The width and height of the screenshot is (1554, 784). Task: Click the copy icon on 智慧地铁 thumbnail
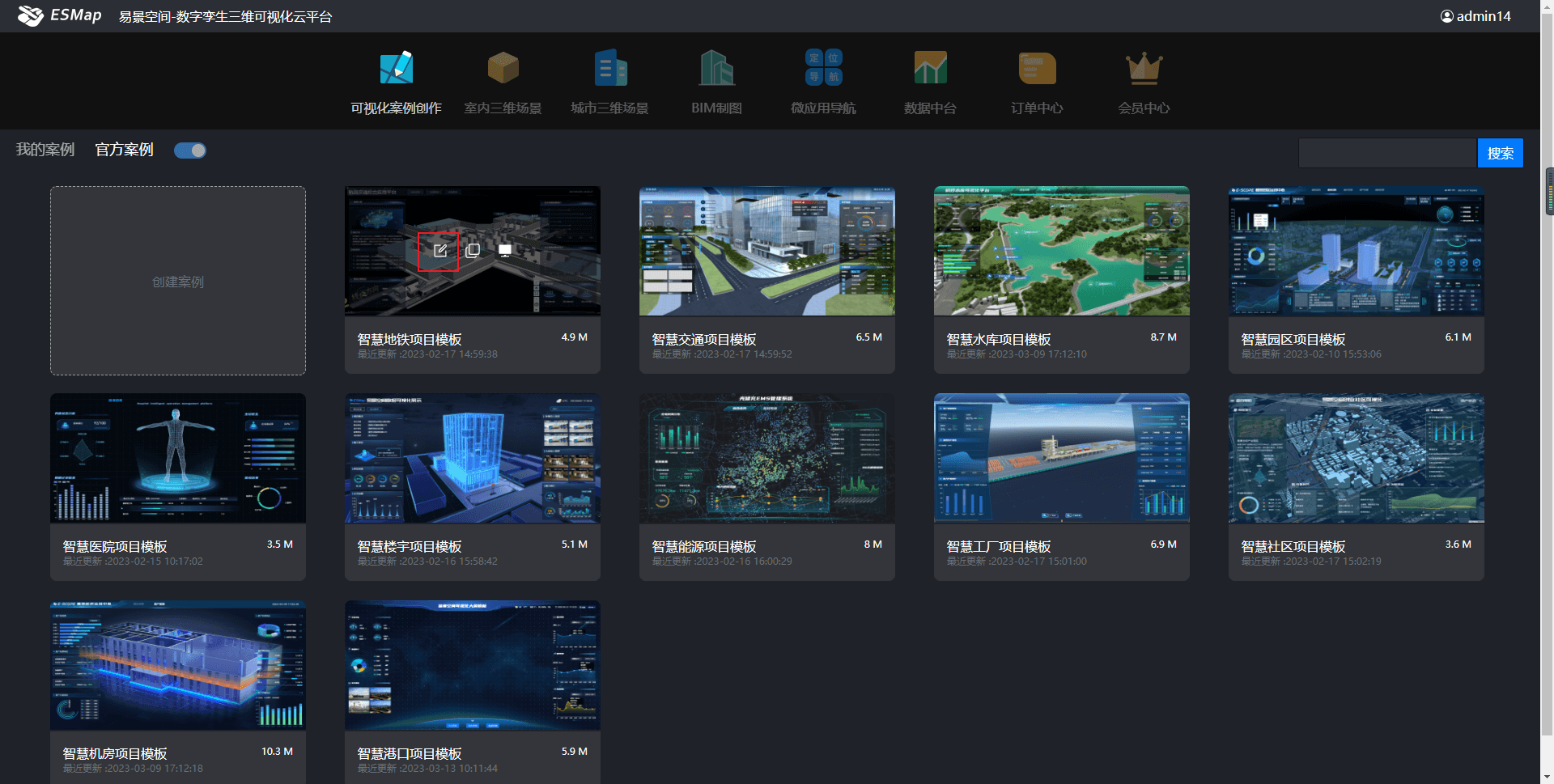473,251
